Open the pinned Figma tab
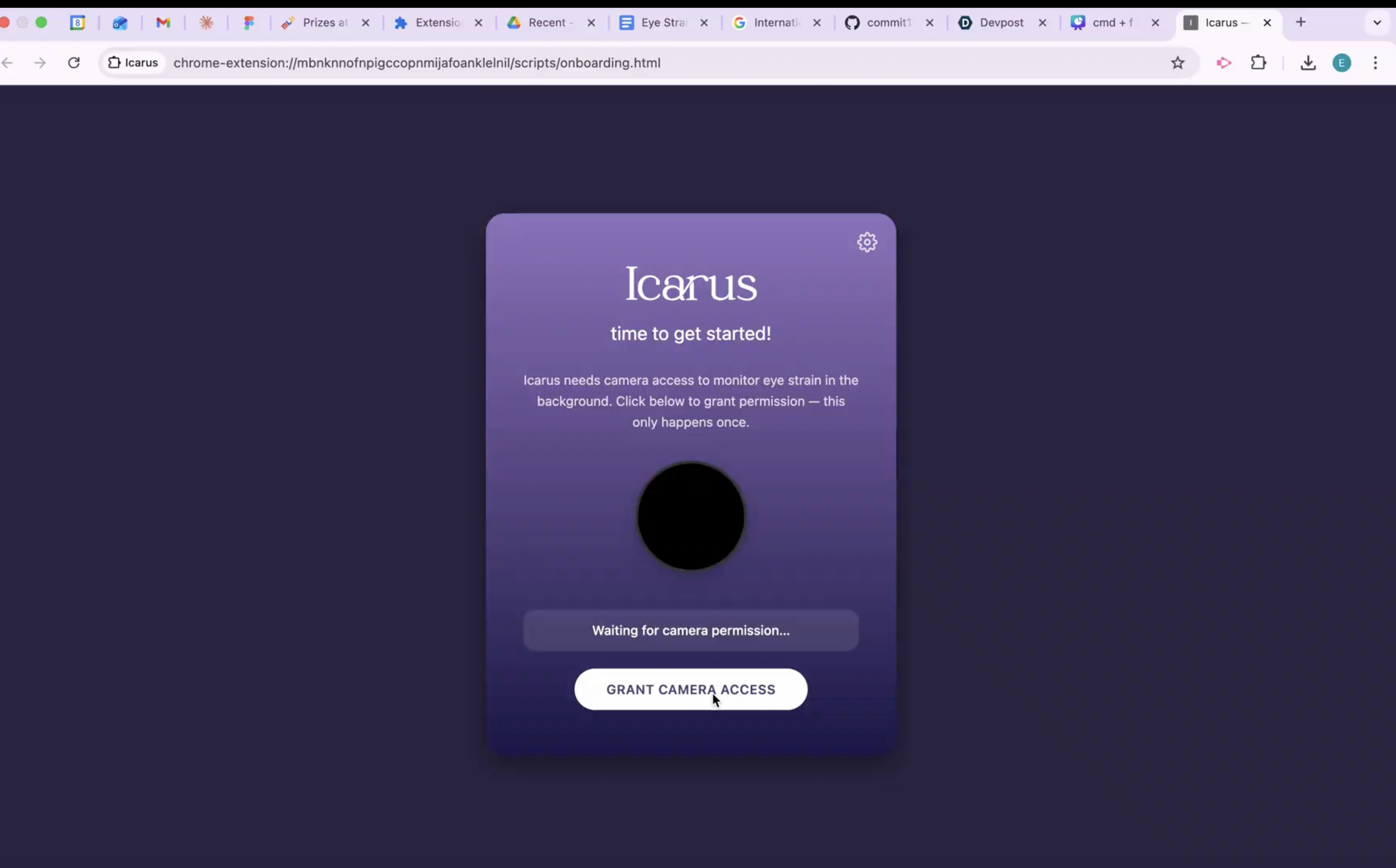The width and height of the screenshot is (1396, 868). pyautogui.click(x=249, y=23)
